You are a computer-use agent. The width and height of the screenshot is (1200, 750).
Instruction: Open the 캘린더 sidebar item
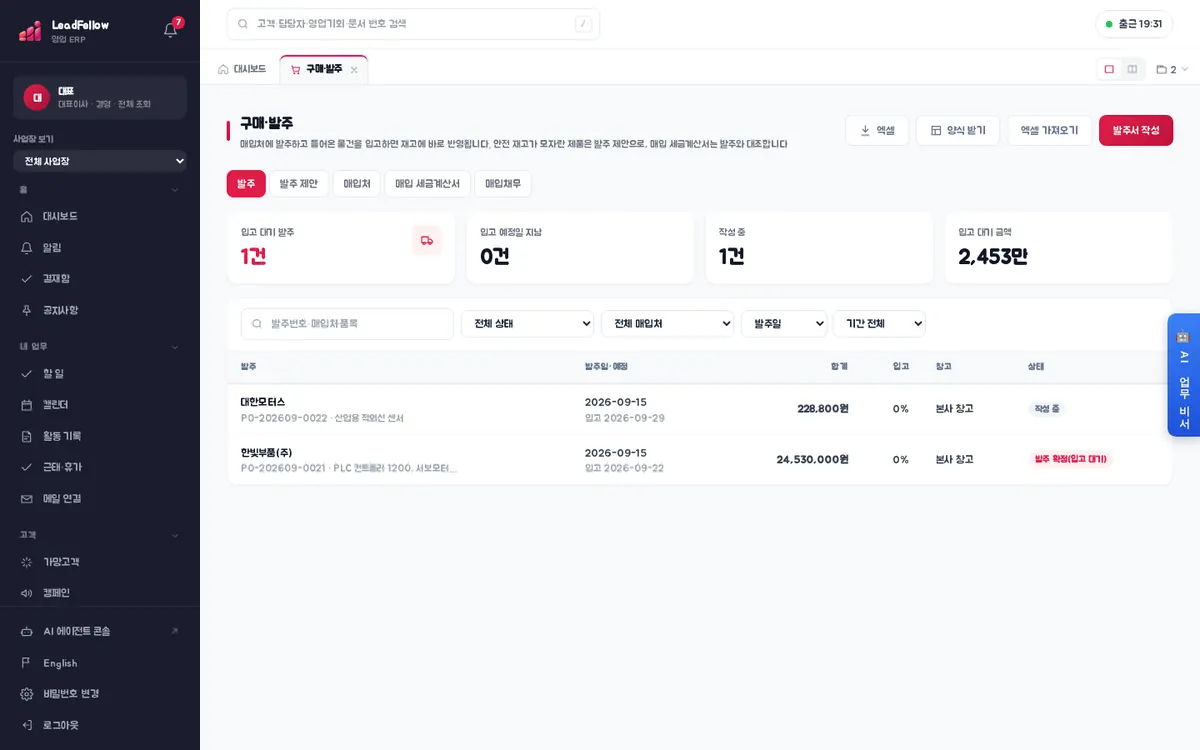(x=100, y=404)
